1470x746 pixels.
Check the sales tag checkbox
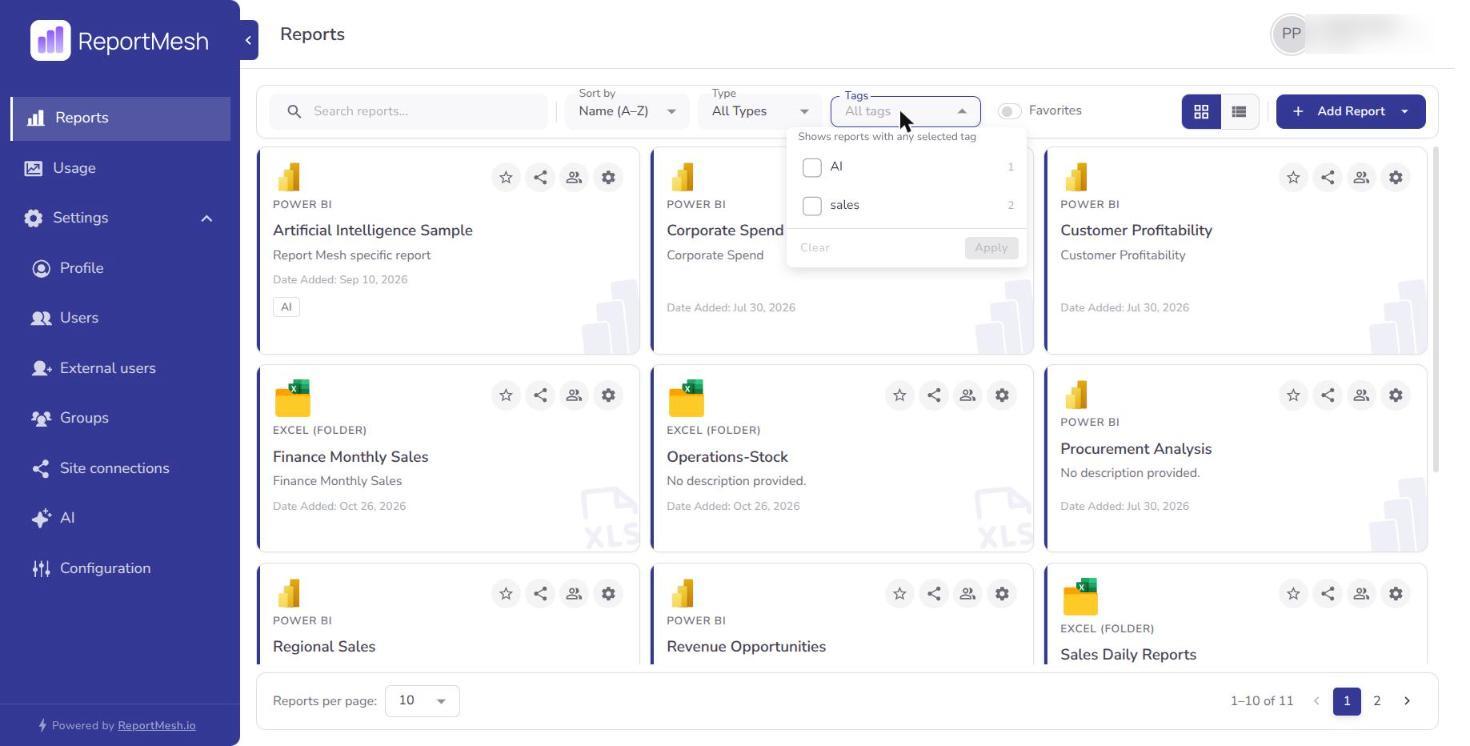point(812,206)
